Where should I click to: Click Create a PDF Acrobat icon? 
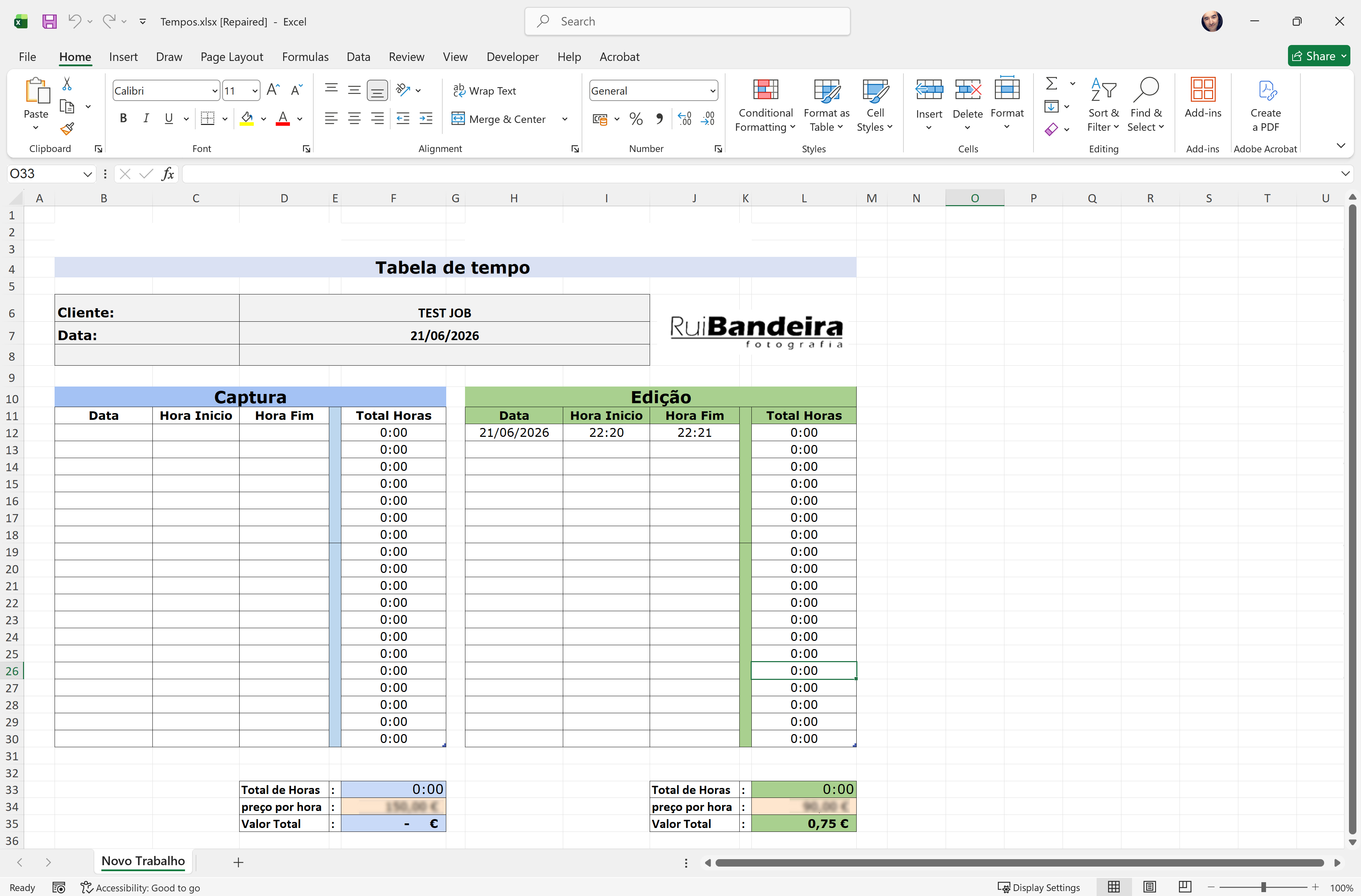[1266, 105]
